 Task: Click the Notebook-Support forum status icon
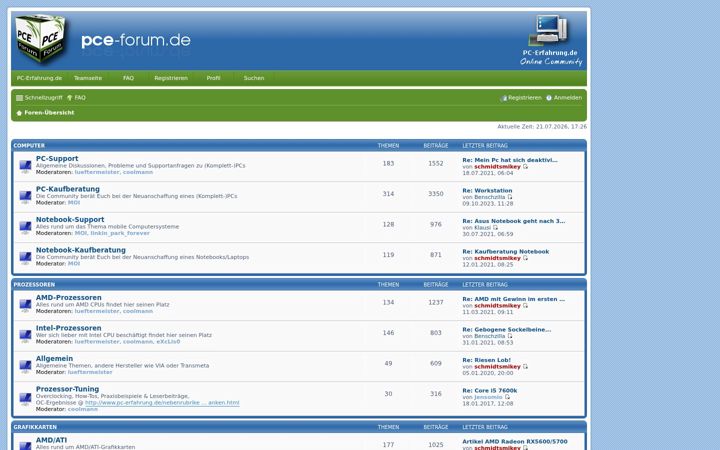coord(25,227)
